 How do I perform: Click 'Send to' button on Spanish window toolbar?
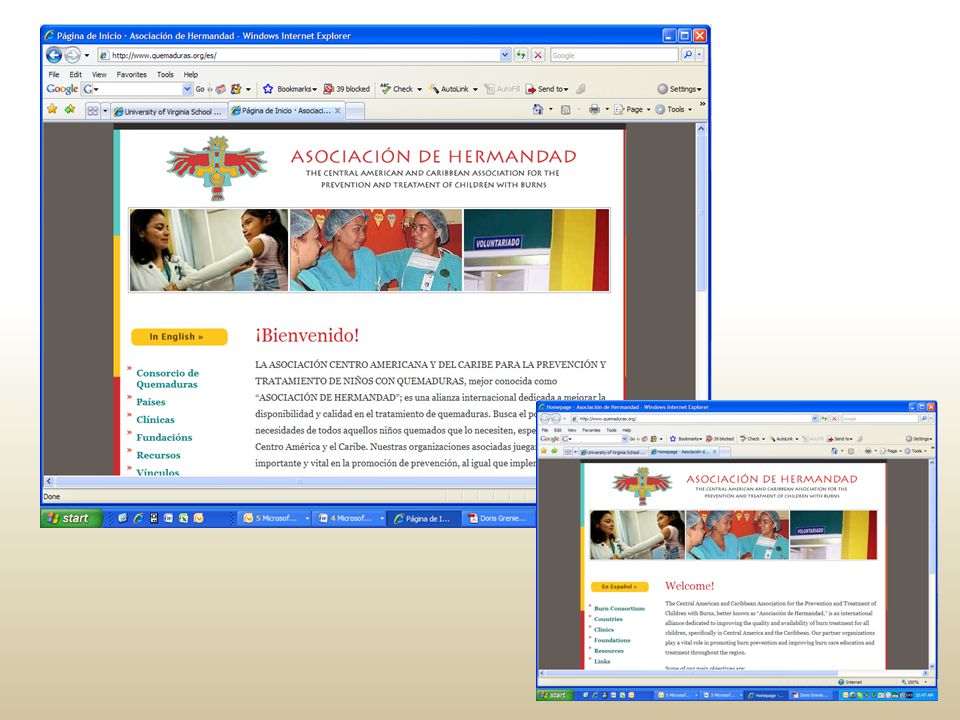pos(547,89)
